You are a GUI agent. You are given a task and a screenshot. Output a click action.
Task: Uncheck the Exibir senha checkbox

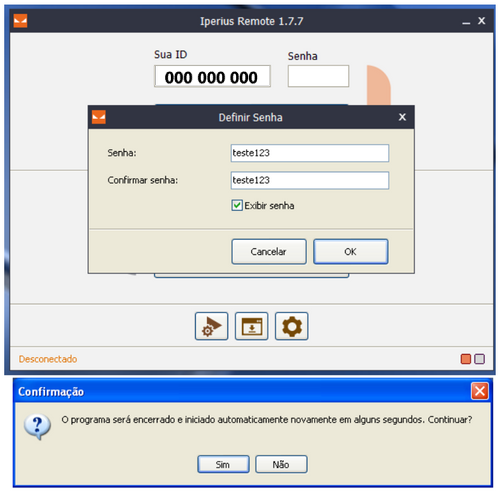pyautogui.click(x=237, y=205)
